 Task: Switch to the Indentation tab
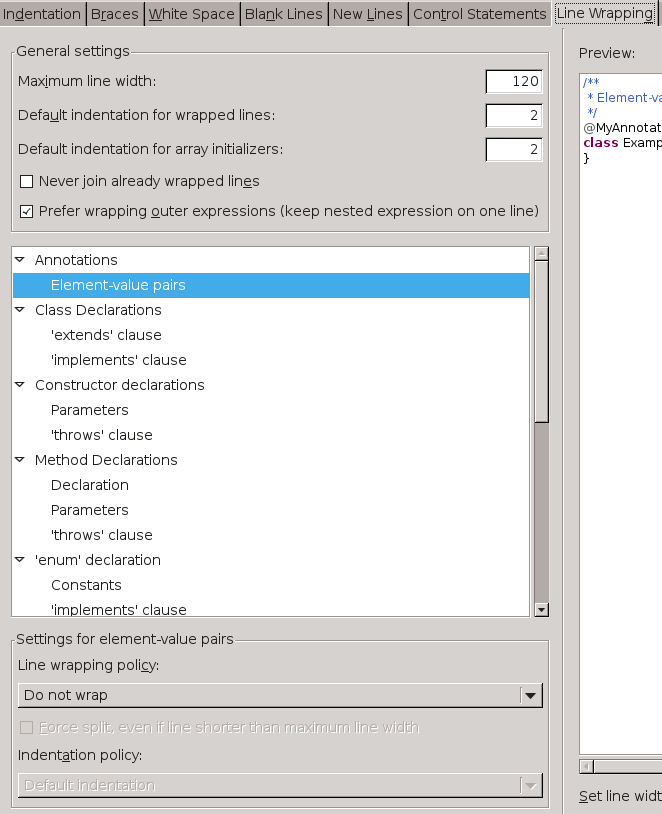point(42,14)
